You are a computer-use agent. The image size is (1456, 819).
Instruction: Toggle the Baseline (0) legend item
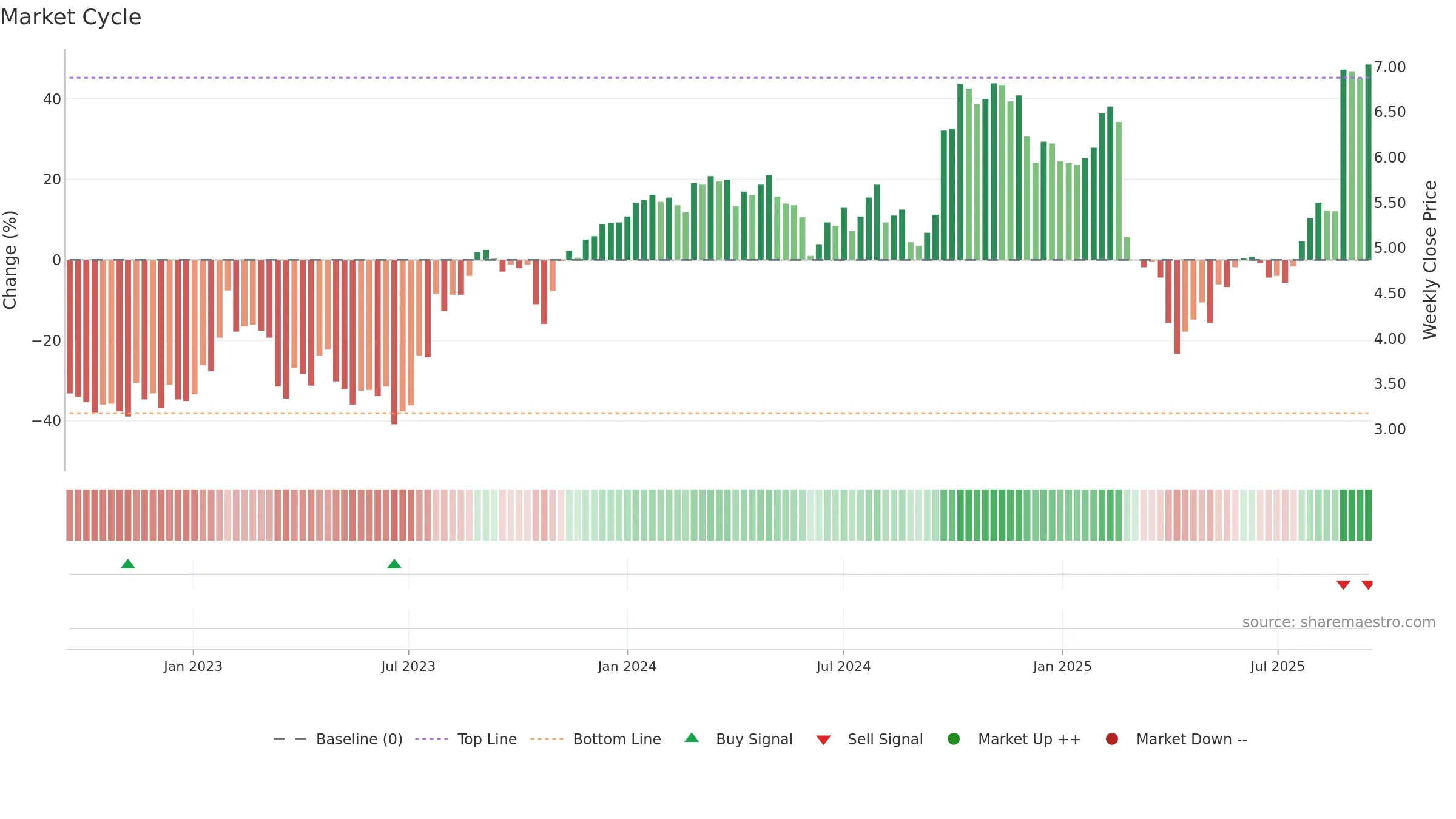(x=338, y=739)
